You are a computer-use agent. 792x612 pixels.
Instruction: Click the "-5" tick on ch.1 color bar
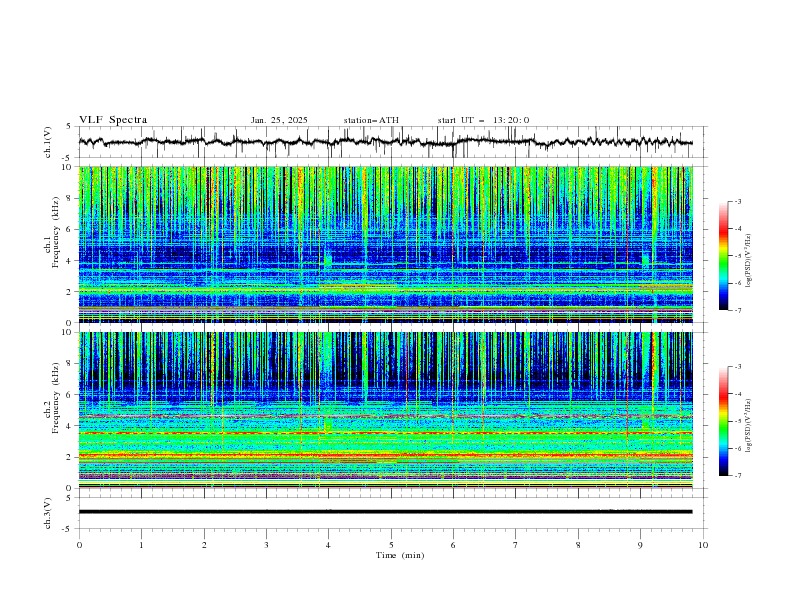click(x=738, y=256)
